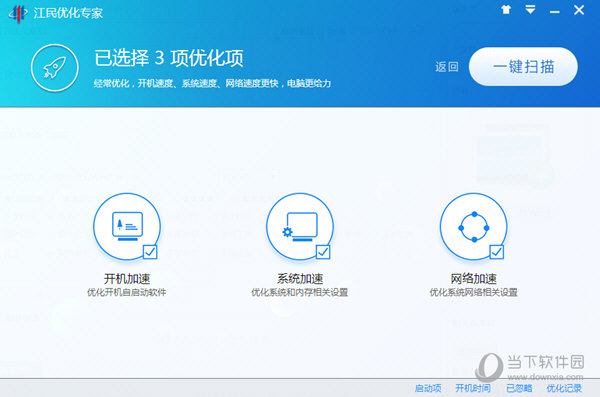Open the 开机时间 boot time link
Viewport: 600px width, 397px height.
473,388
